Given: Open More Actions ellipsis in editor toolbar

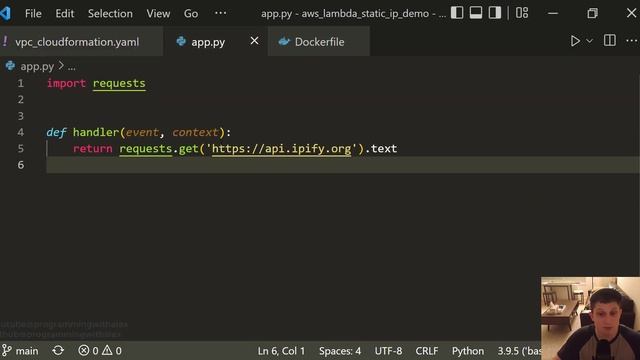Looking at the screenshot, I should [631, 40].
